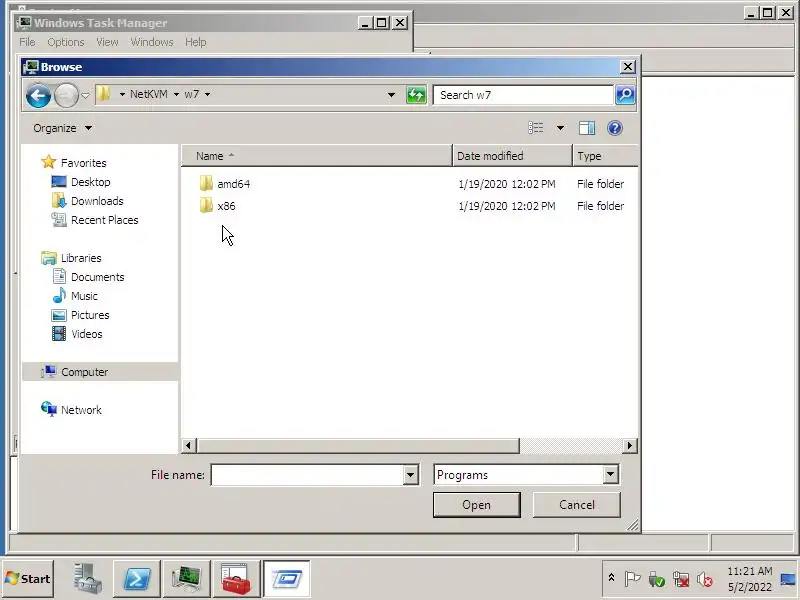The height and width of the screenshot is (600, 800).
Task: Open Documents library
Action: (97, 277)
